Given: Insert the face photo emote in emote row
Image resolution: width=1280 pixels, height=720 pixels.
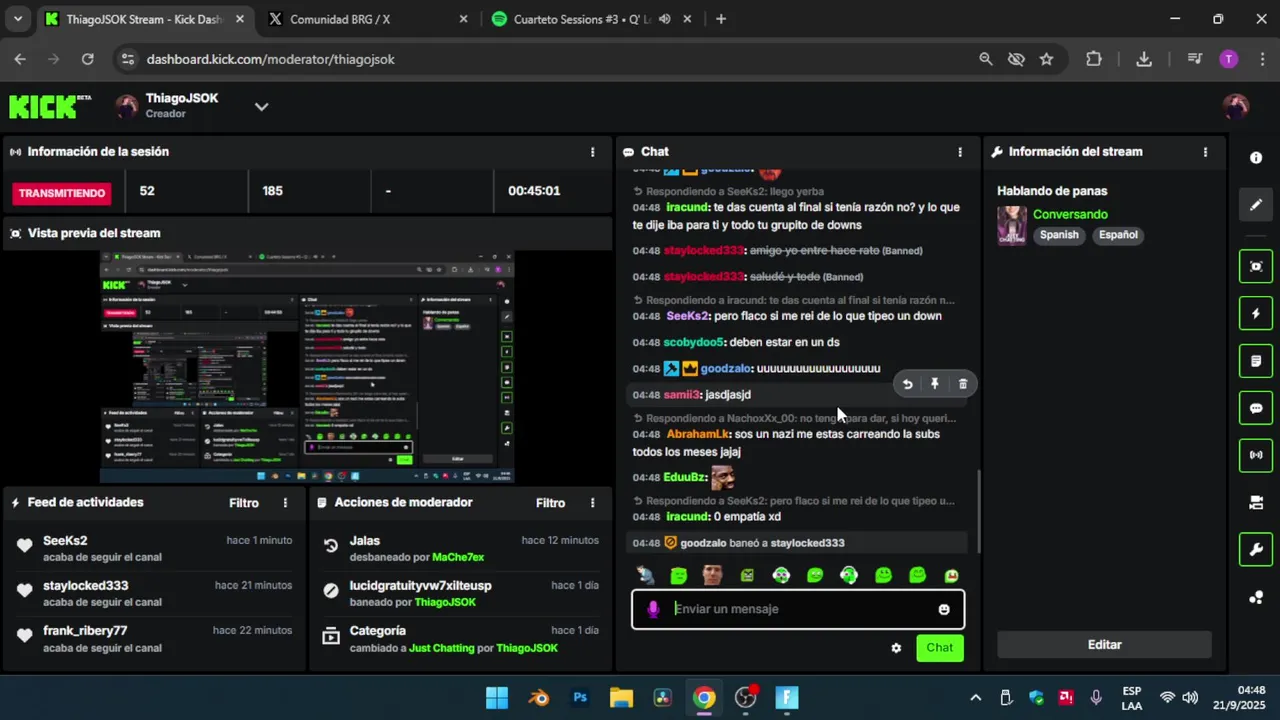Looking at the screenshot, I should click(713, 575).
